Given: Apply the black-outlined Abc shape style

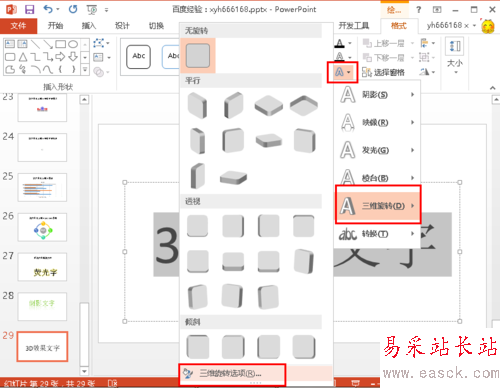Looking at the screenshot, I should coord(139,57).
